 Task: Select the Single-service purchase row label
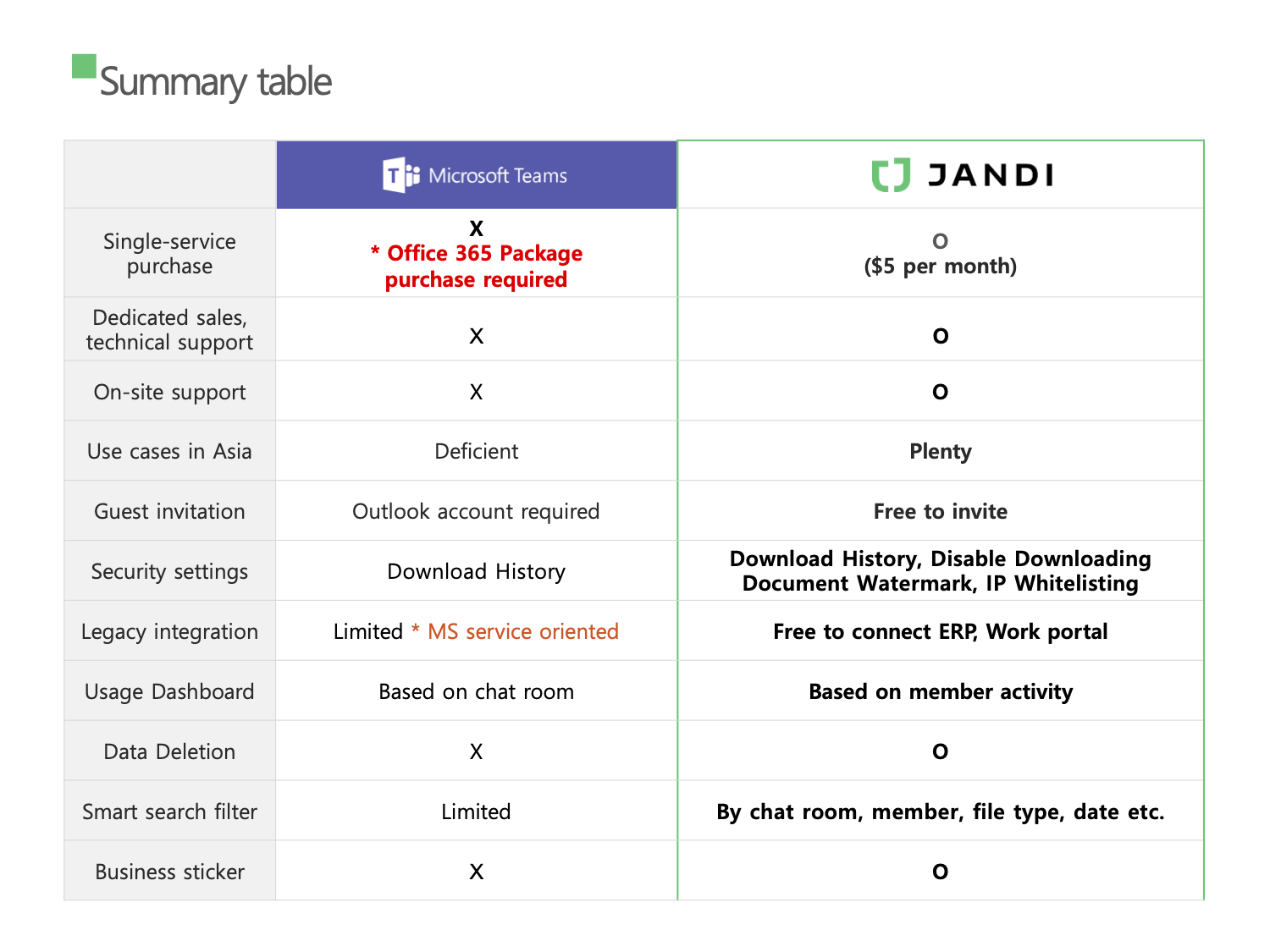pyautogui.click(x=169, y=253)
